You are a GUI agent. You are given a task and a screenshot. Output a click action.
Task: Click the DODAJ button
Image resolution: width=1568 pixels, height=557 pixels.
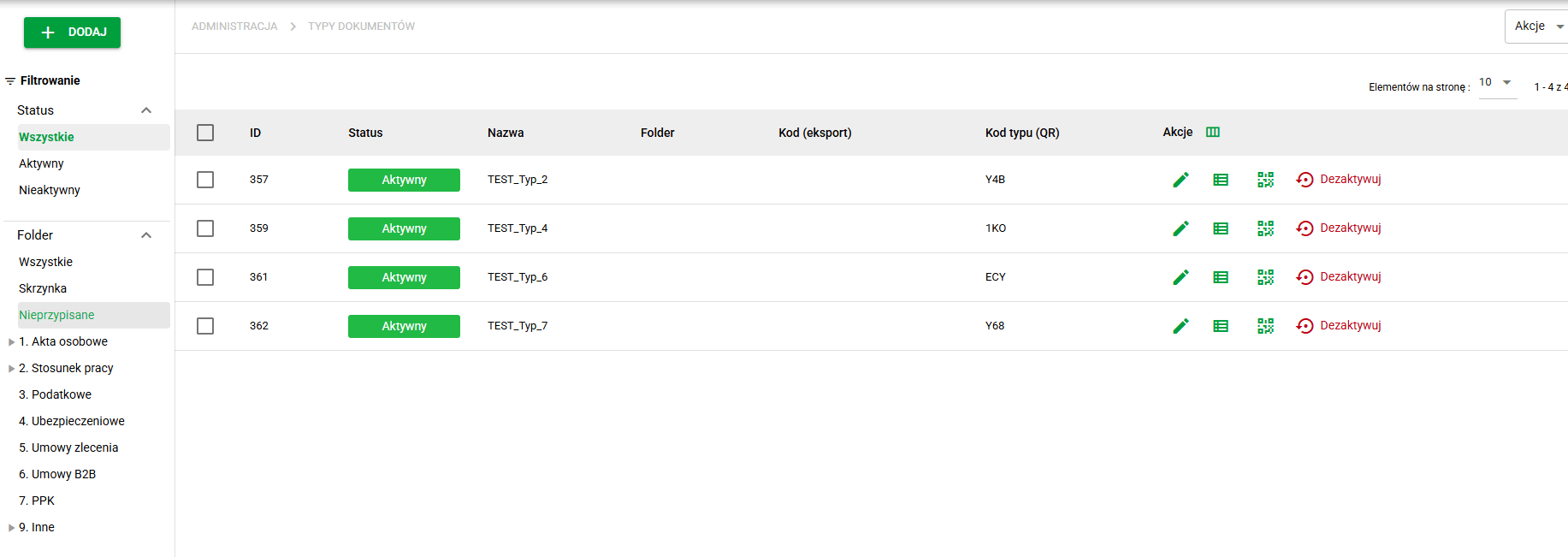point(72,33)
